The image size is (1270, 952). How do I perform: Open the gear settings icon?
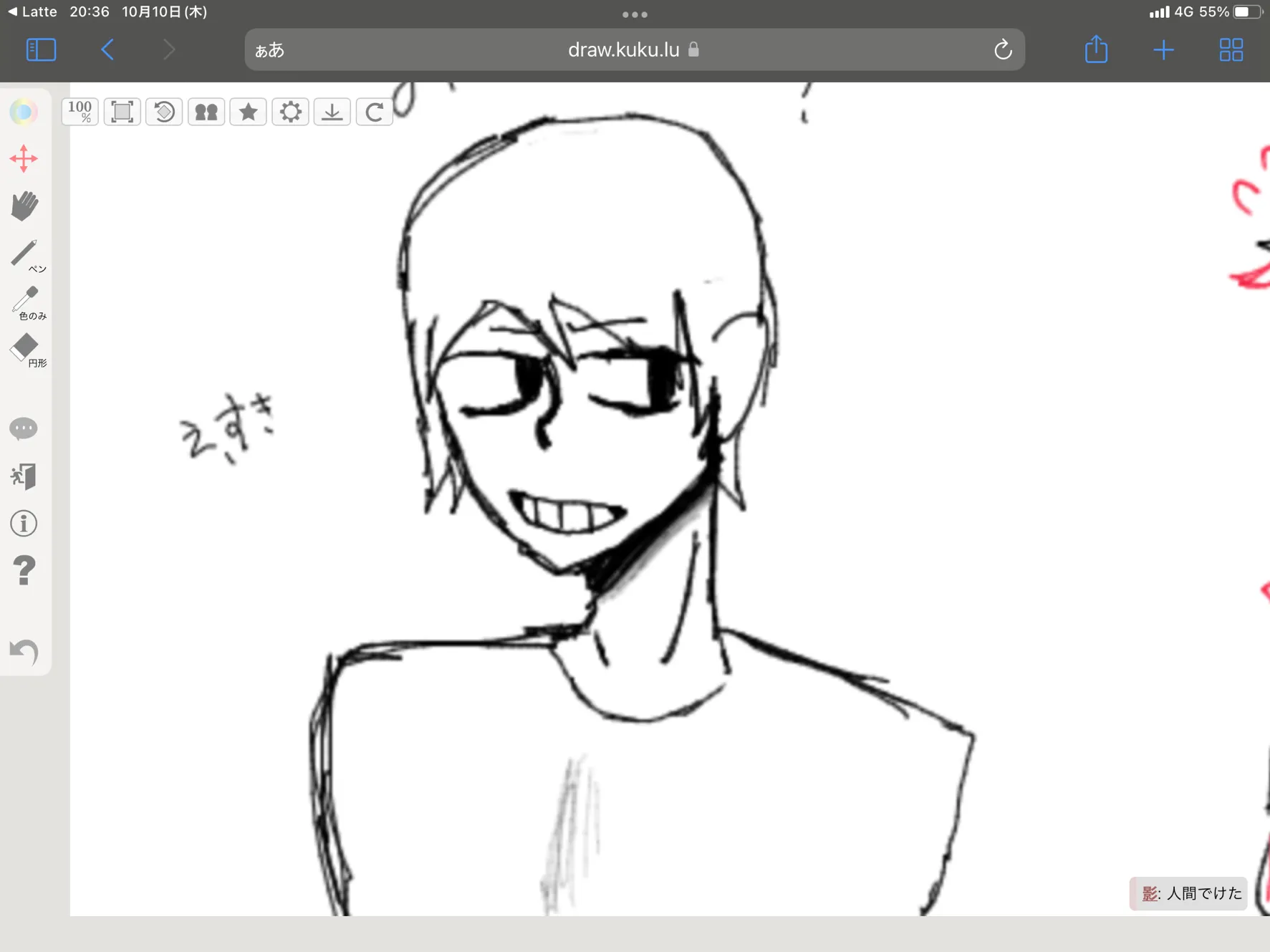[x=290, y=112]
